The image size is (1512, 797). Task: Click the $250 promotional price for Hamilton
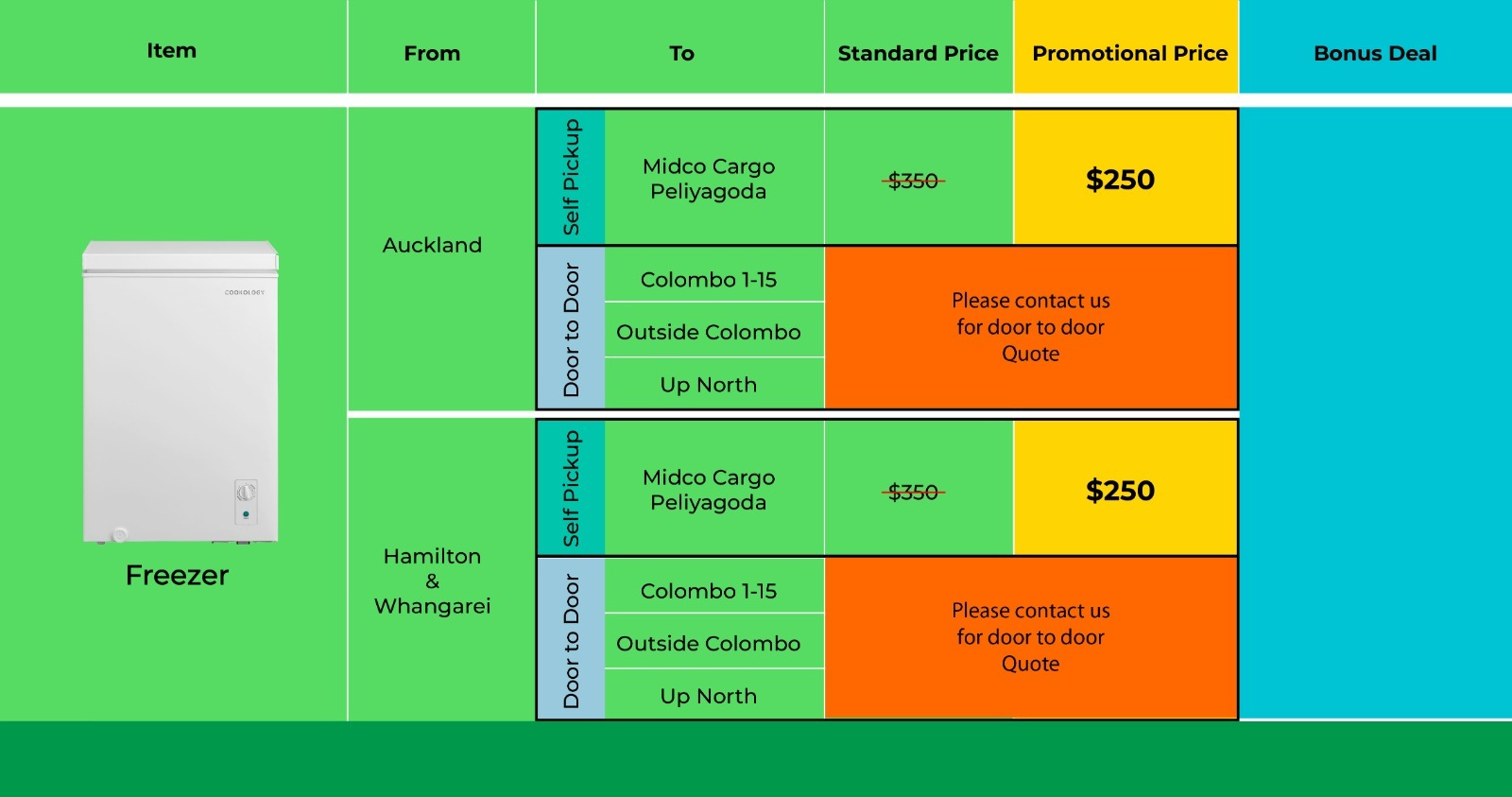point(1120,491)
